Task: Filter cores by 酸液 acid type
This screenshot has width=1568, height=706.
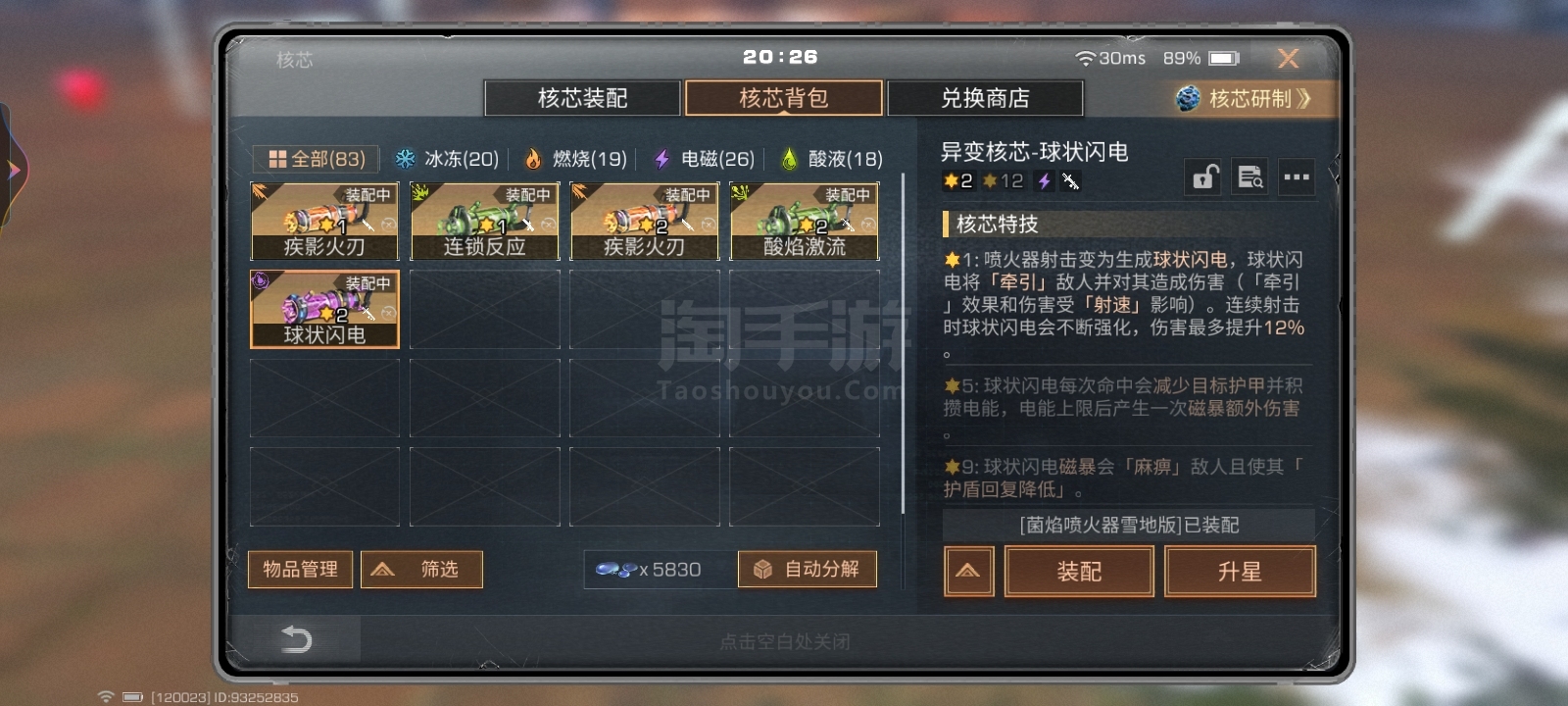Action: (831, 159)
